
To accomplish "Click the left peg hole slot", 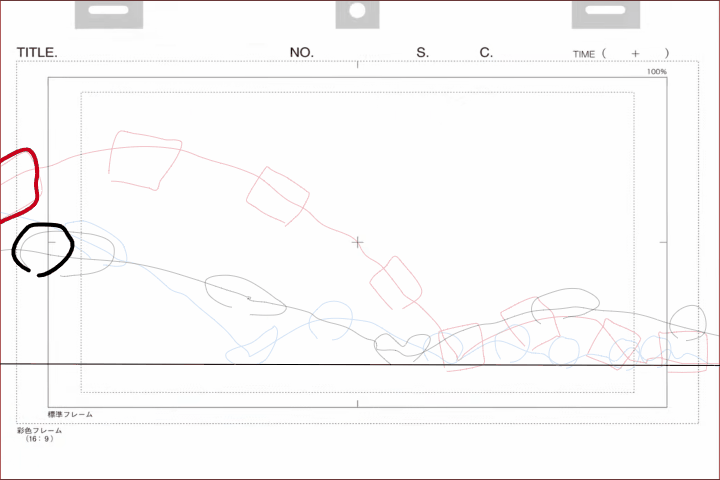I will click(108, 12).
